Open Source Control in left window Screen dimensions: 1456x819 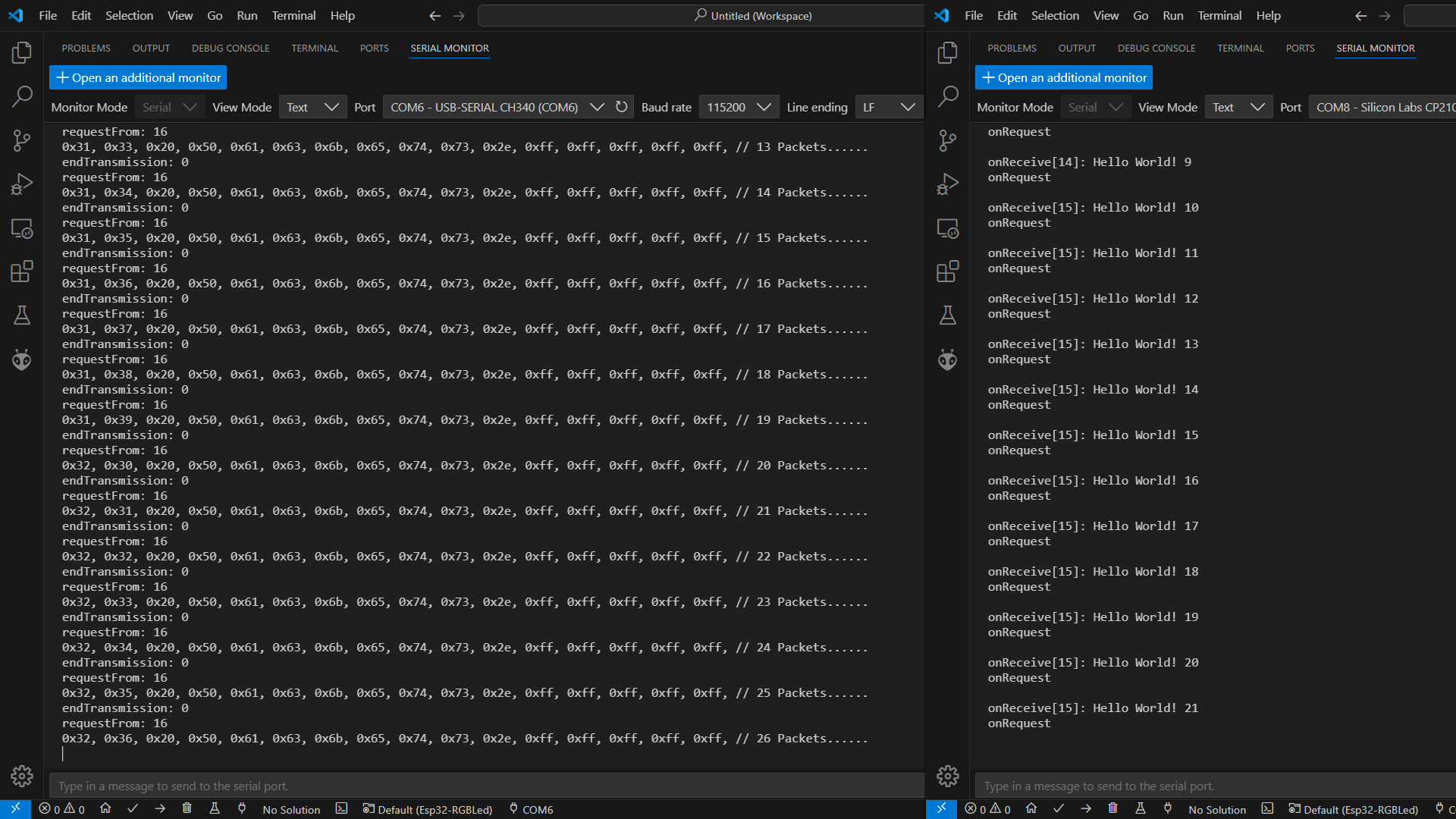click(22, 140)
